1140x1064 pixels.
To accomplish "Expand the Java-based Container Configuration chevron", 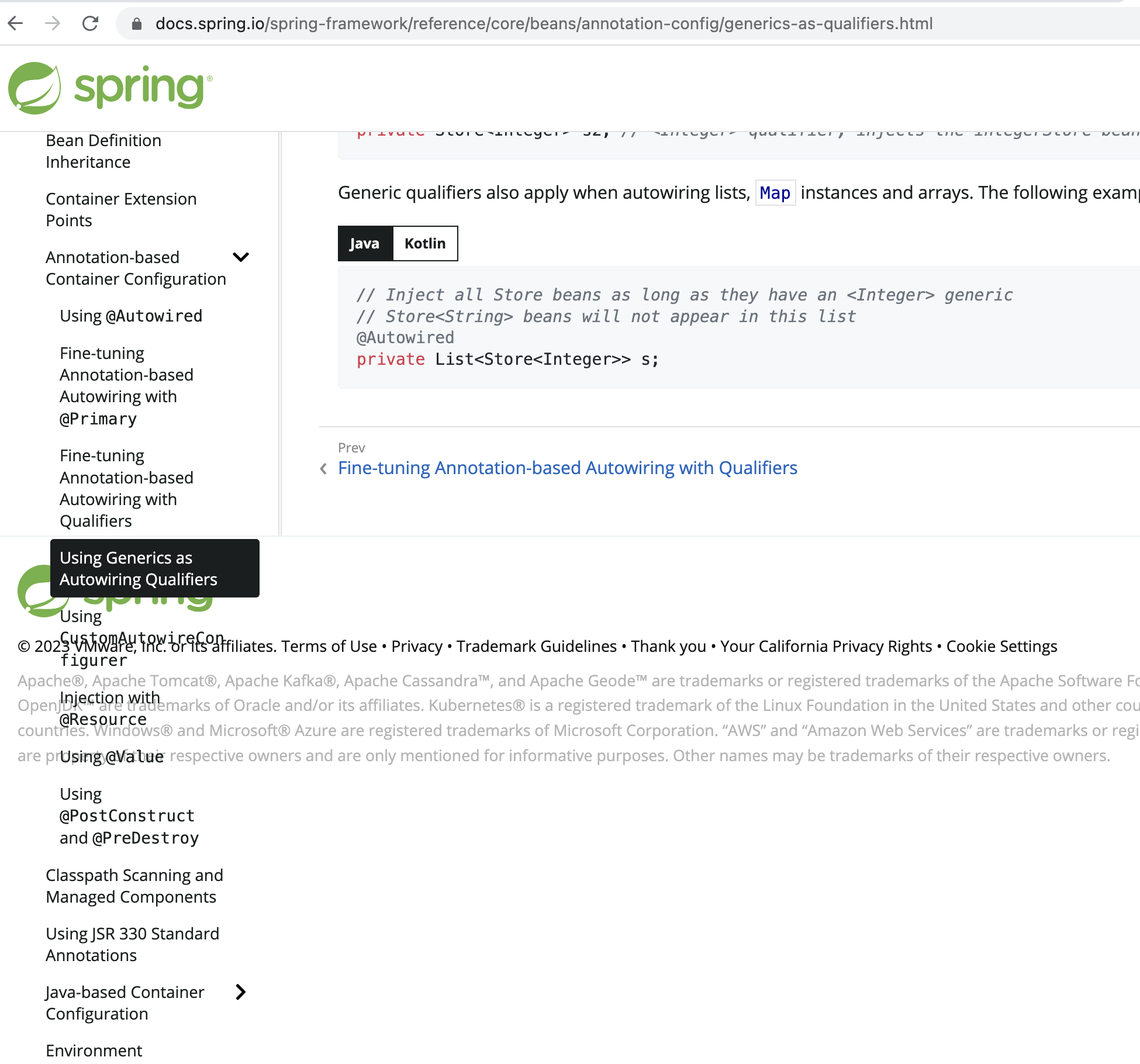I will pyautogui.click(x=240, y=992).
